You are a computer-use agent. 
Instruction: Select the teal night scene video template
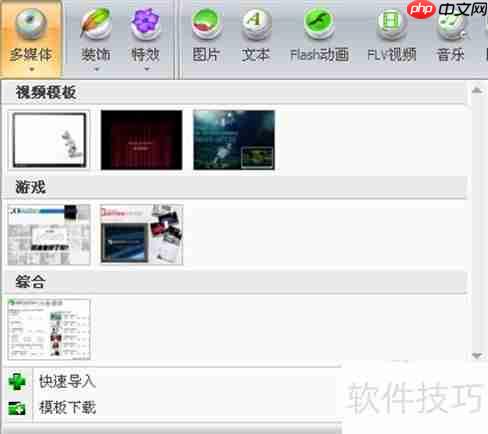(234, 140)
